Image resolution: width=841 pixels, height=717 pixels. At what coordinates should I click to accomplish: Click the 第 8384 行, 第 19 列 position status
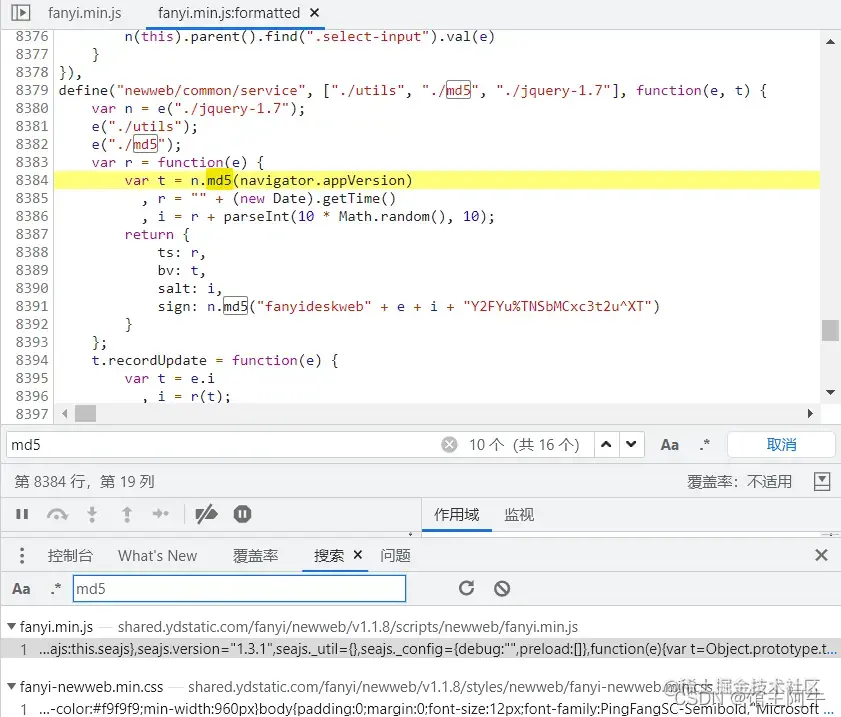click(x=85, y=482)
